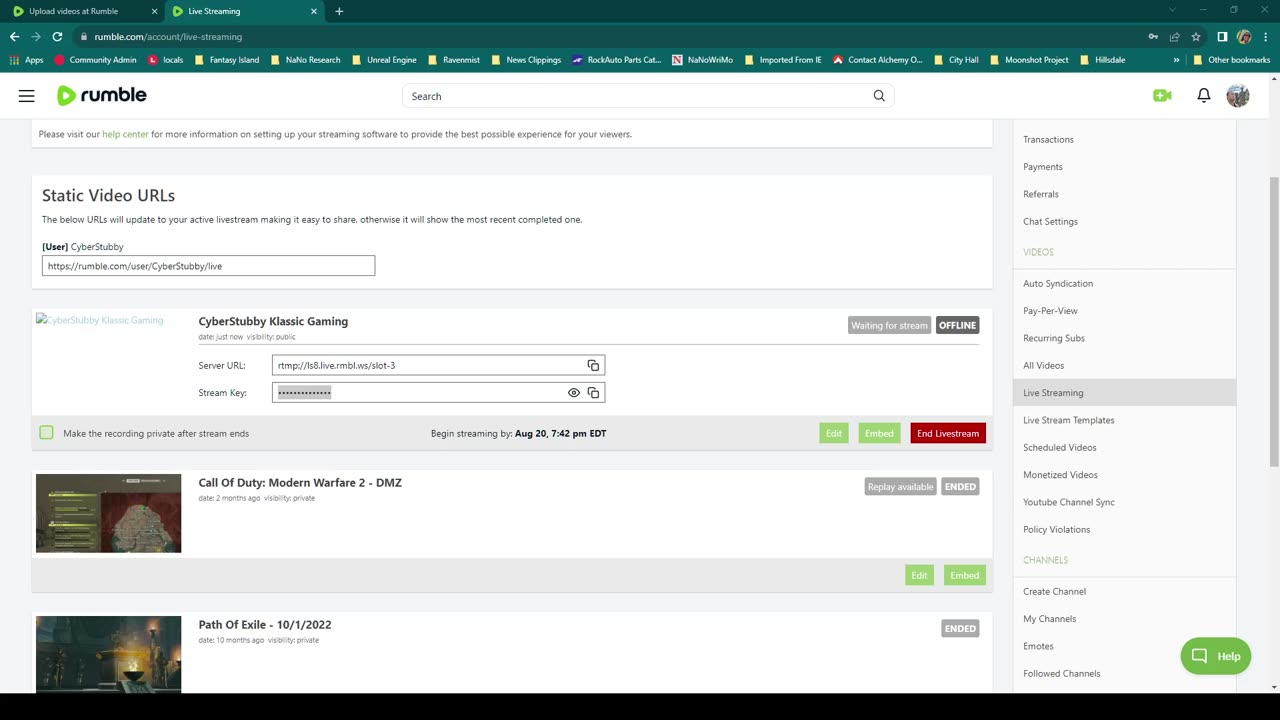Click the Server URL field
This screenshot has height=720, width=1280.
click(438, 365)
